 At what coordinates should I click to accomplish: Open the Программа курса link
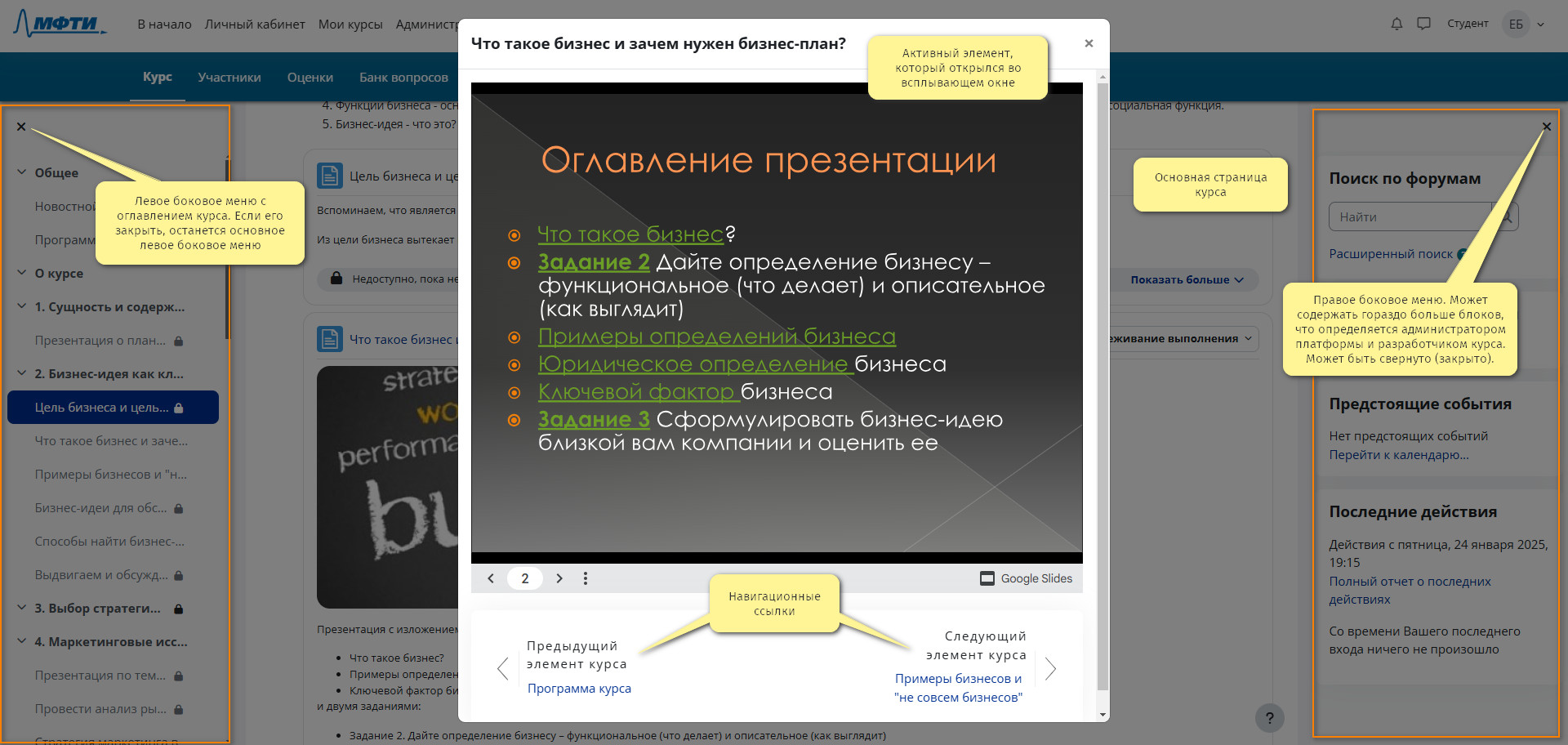pyautogui.click(x=579, y=689)
